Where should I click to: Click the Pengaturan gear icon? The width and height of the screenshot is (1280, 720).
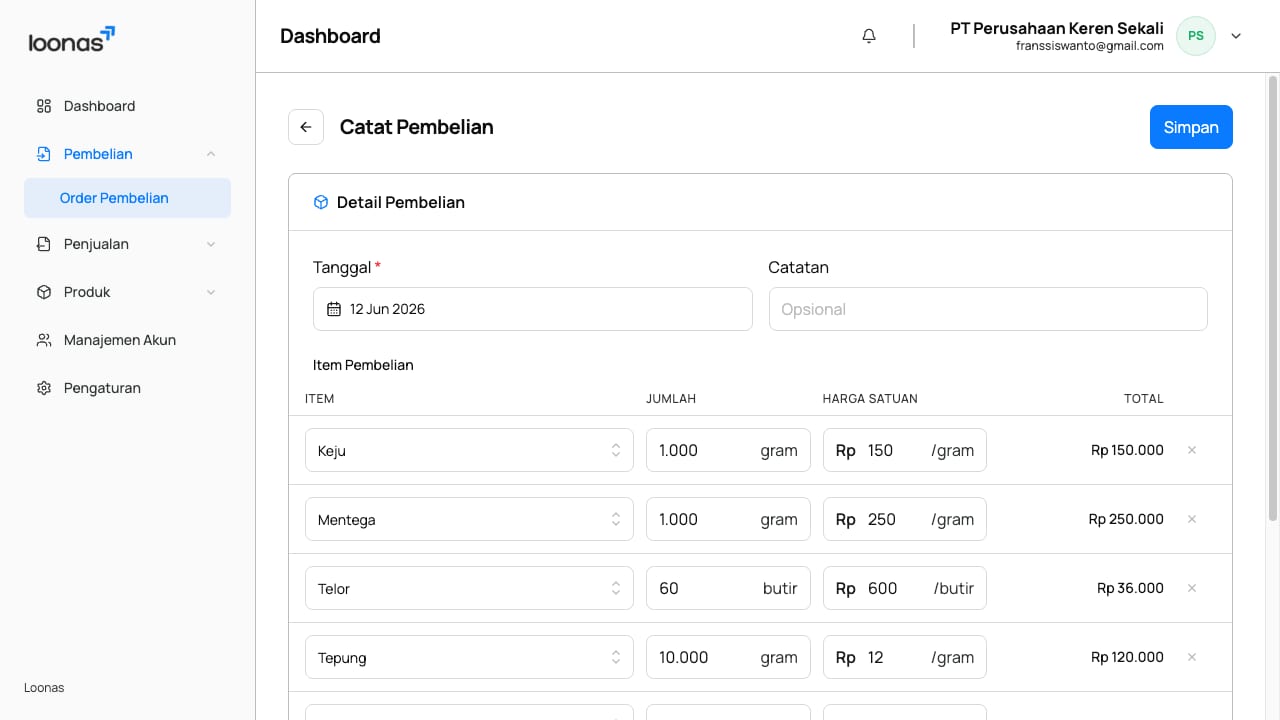(x=44, y=388)
